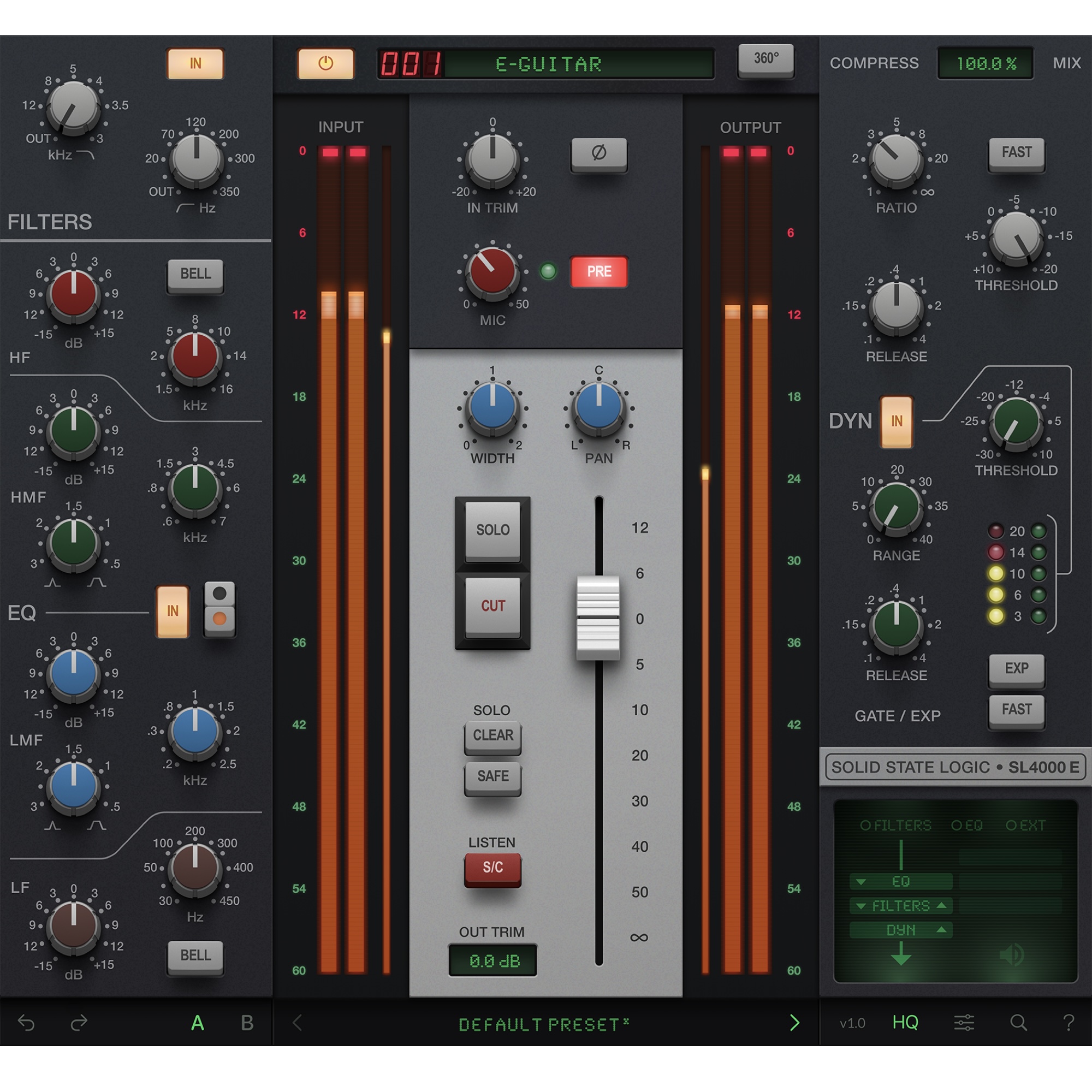
Task: Switch to setting B
Action: click(246, 1024)
